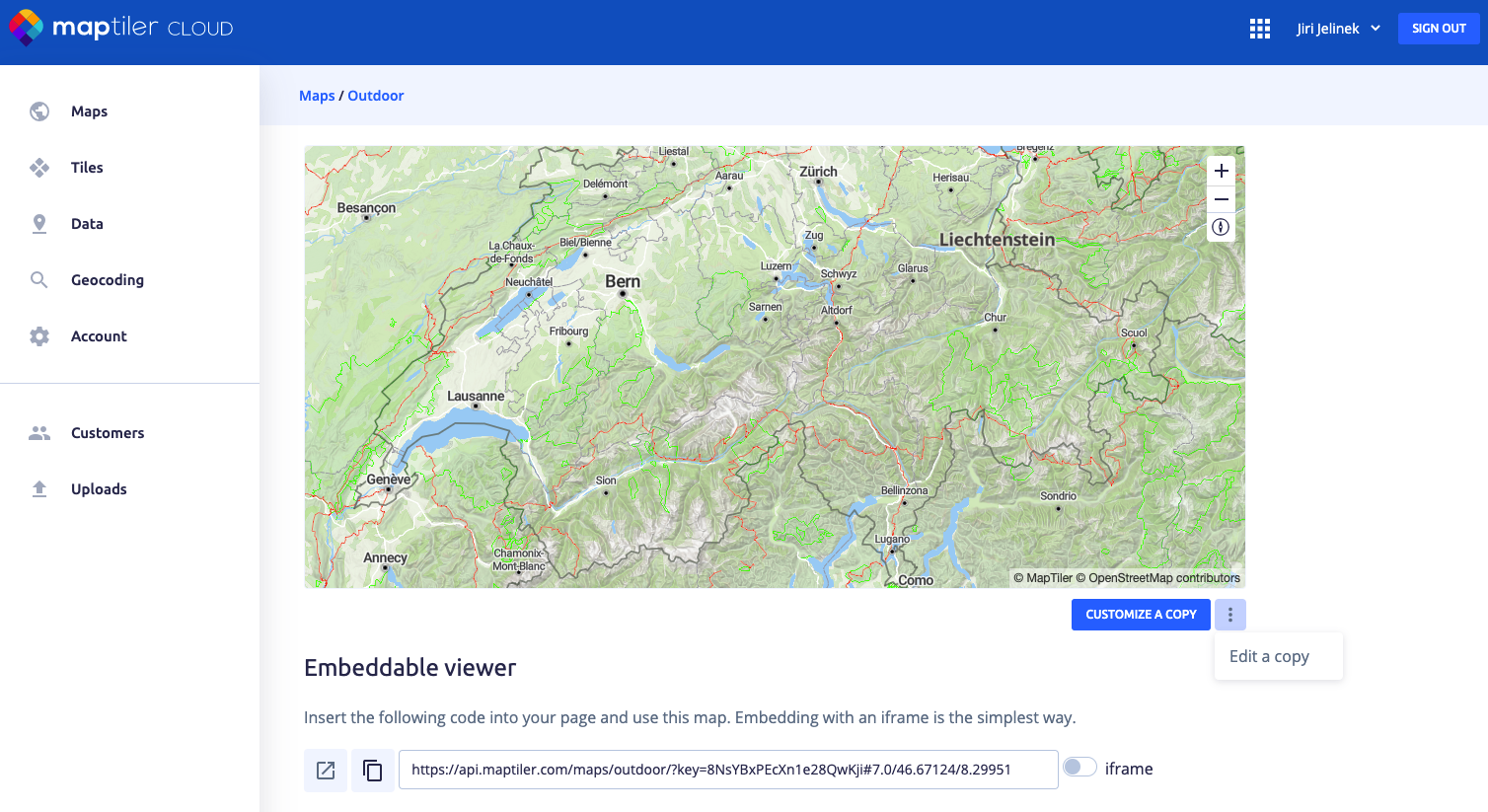Navigate to Maps breadcrumb link

(317, 96)
